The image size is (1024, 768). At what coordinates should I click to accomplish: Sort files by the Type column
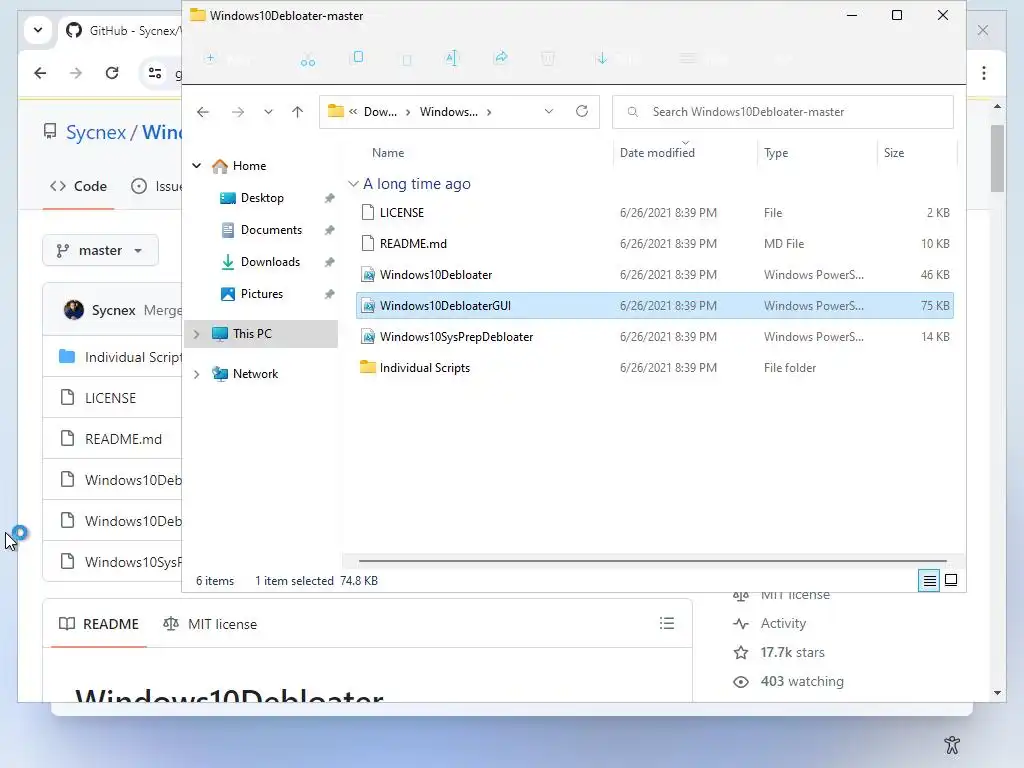pyautogui.click(x=776, y=153)
